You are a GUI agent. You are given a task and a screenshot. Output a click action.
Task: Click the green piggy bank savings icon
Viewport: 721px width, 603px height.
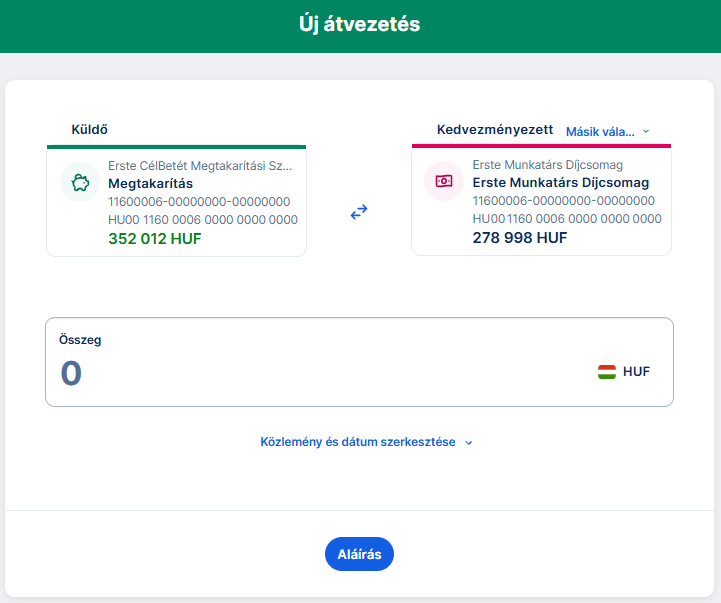click(x=80, y=183)
